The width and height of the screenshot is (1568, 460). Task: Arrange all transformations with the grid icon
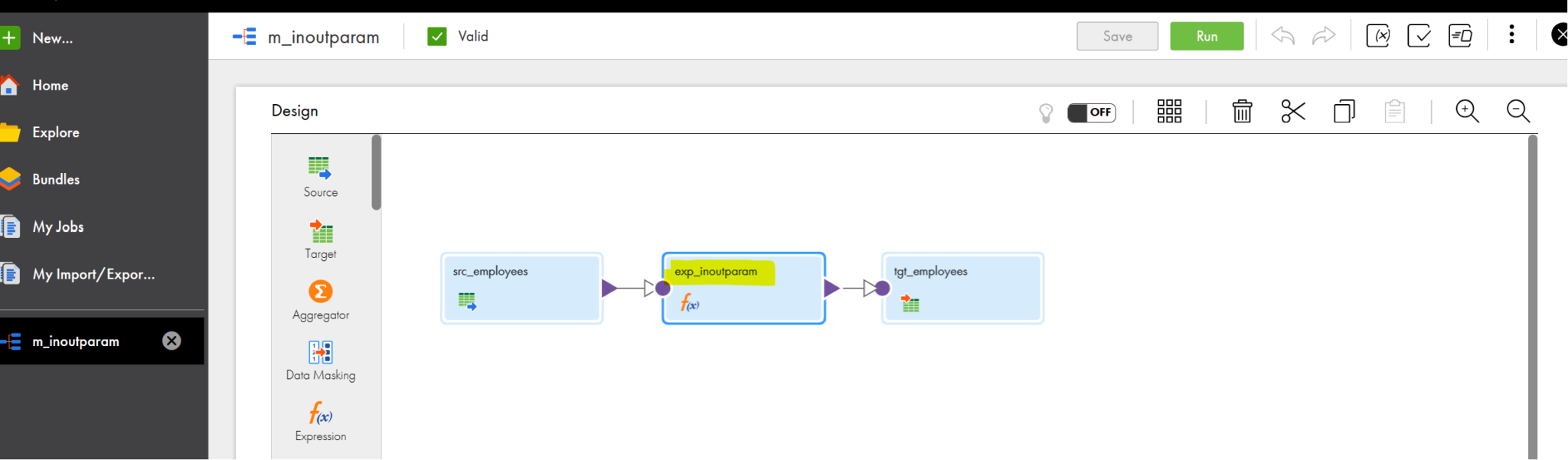tap(1169, 112)
